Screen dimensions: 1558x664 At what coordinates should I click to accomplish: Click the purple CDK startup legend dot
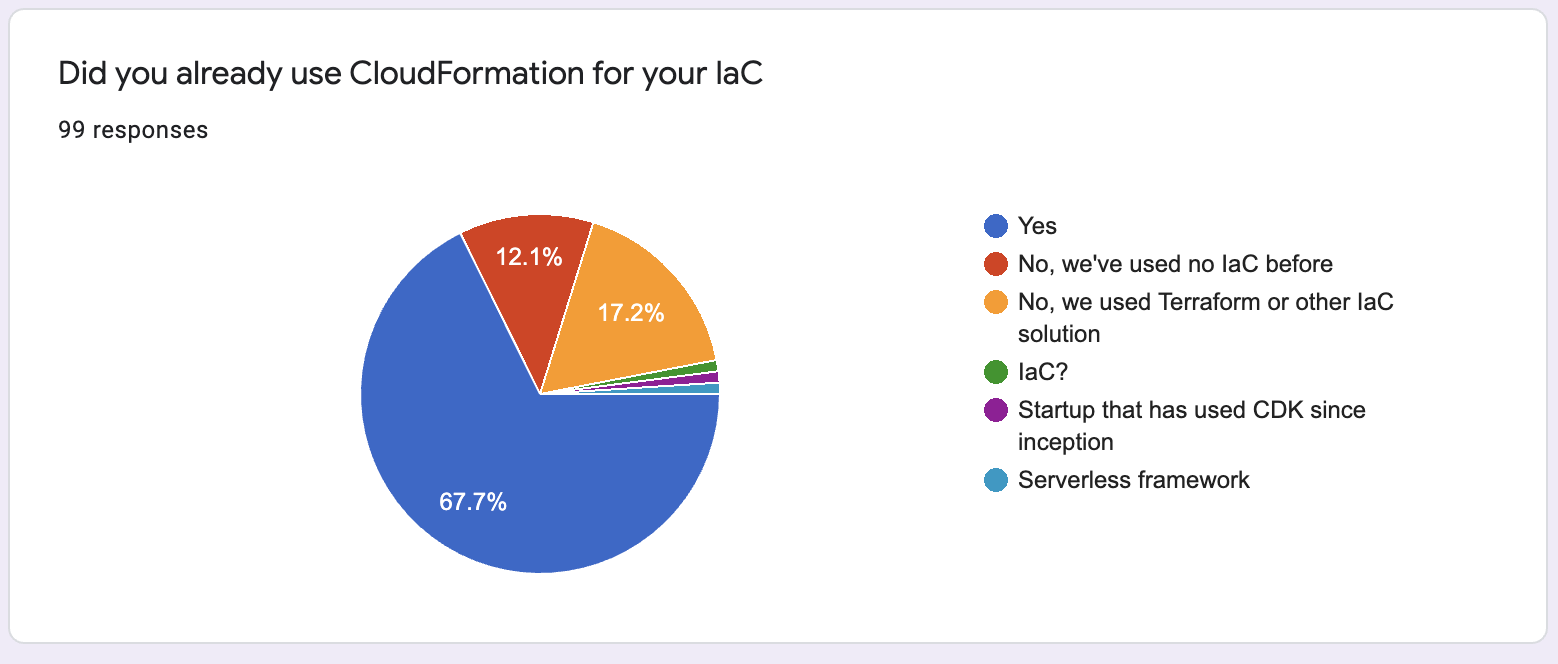pos(996,410)
